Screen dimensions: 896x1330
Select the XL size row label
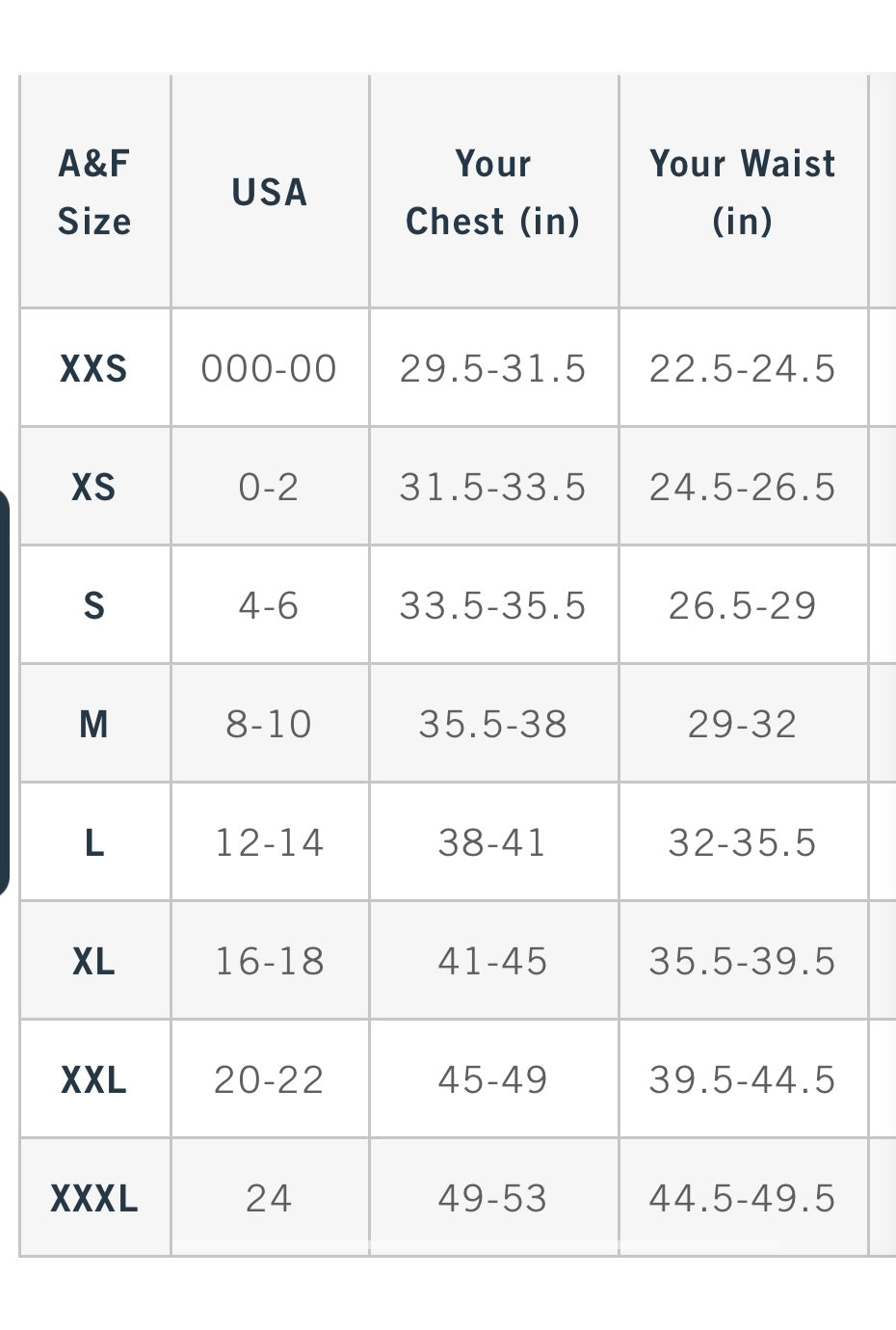[x=93, y=961]
